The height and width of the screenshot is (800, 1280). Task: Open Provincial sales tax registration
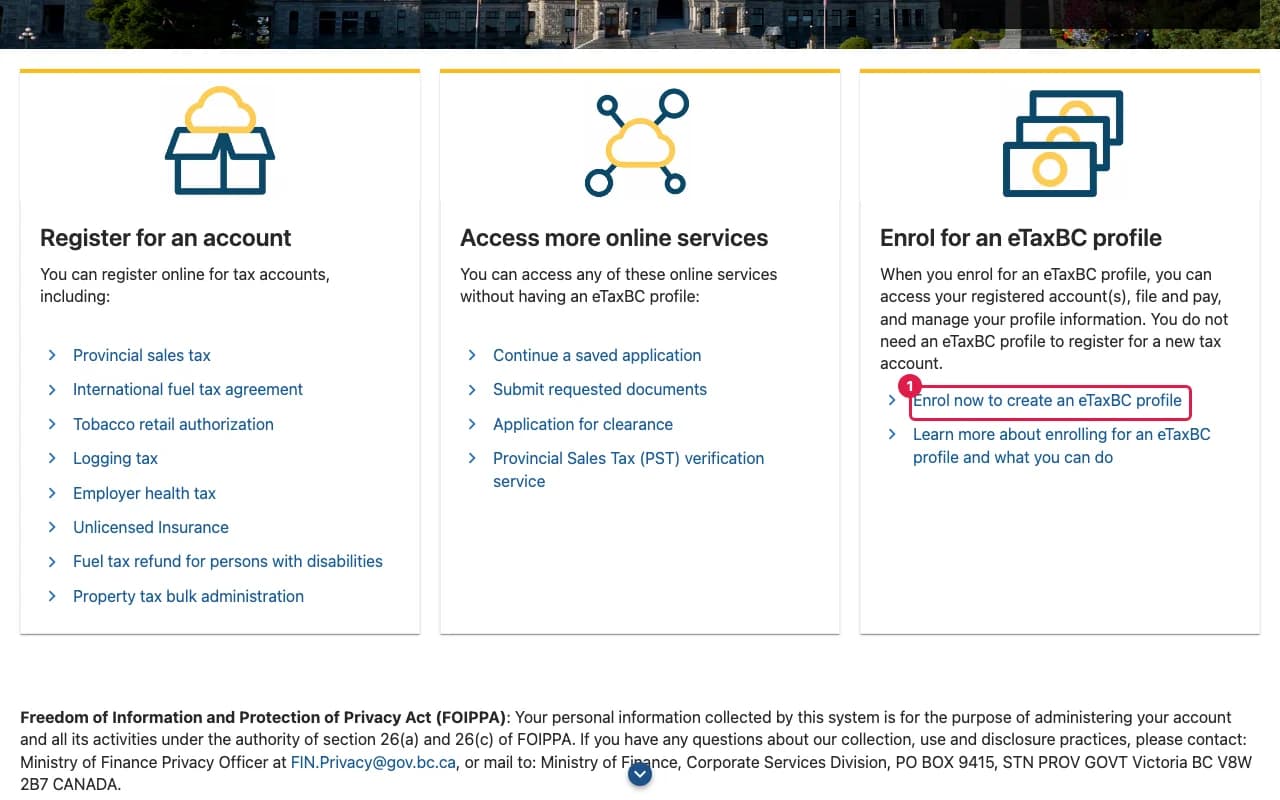[x=142, y=355]
